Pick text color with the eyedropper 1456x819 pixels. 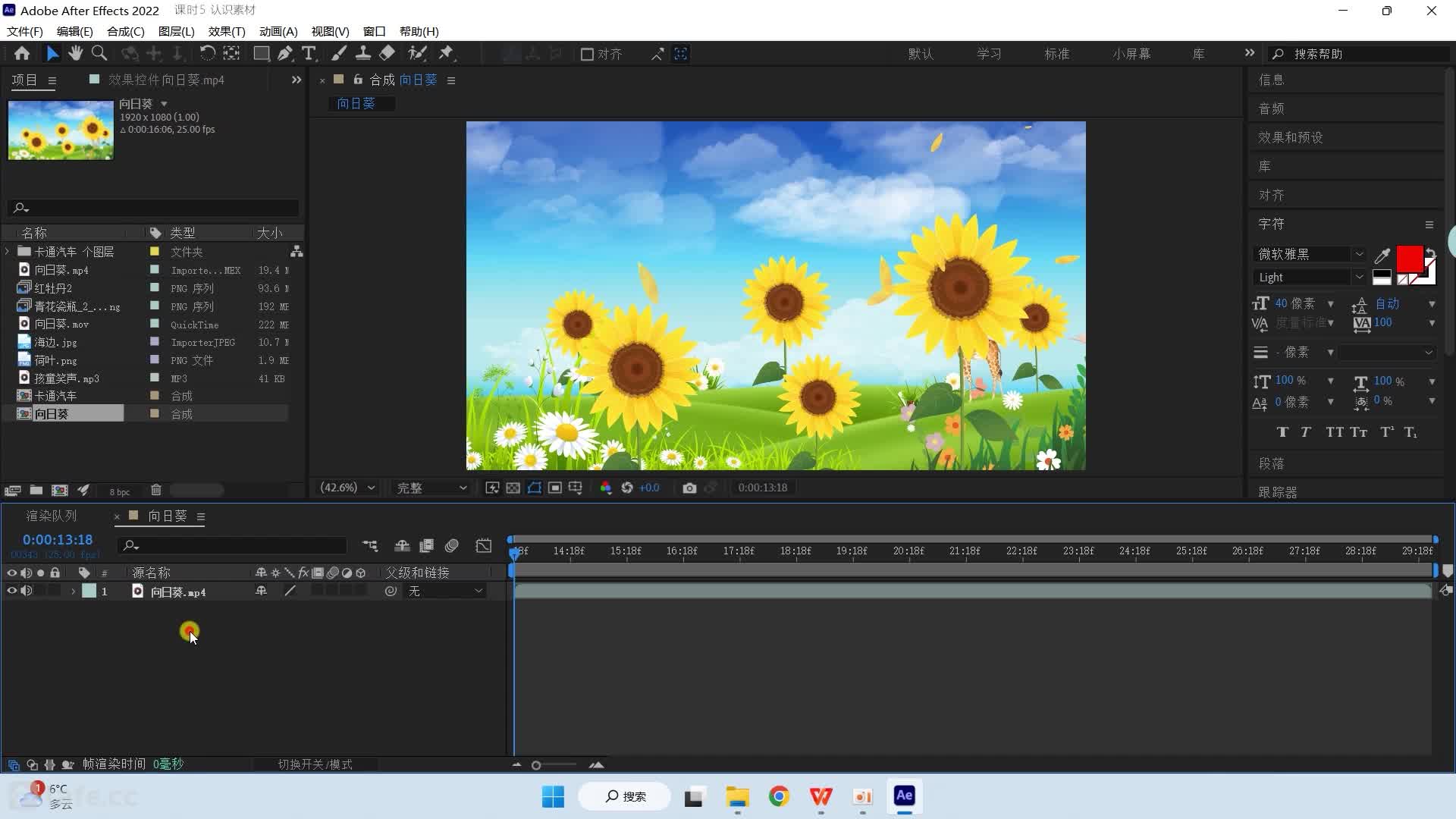pyautogui.click(x=1382, y=256)
